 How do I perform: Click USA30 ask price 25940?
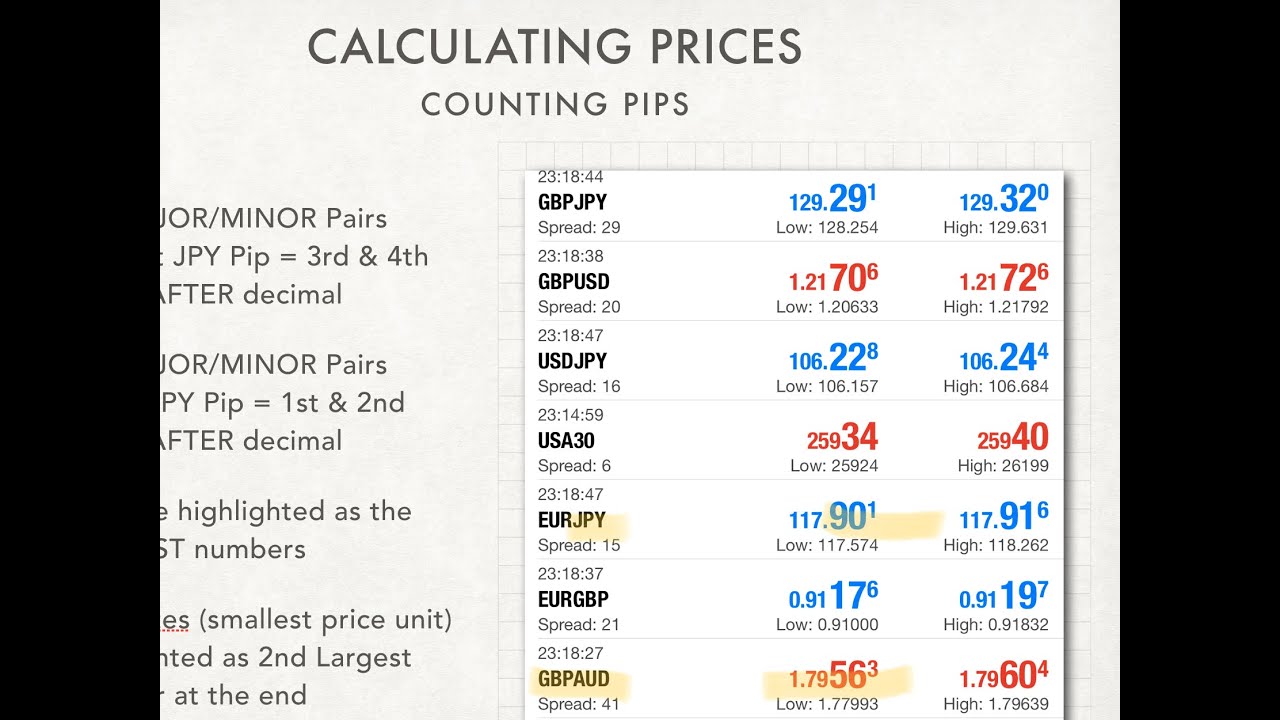[x=1012, y=439]
